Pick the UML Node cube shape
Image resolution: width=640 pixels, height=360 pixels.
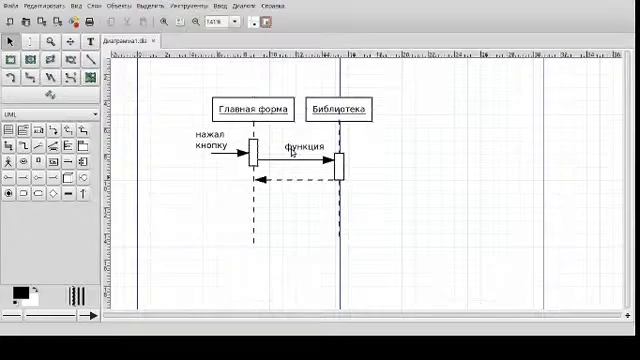point(68,178)
